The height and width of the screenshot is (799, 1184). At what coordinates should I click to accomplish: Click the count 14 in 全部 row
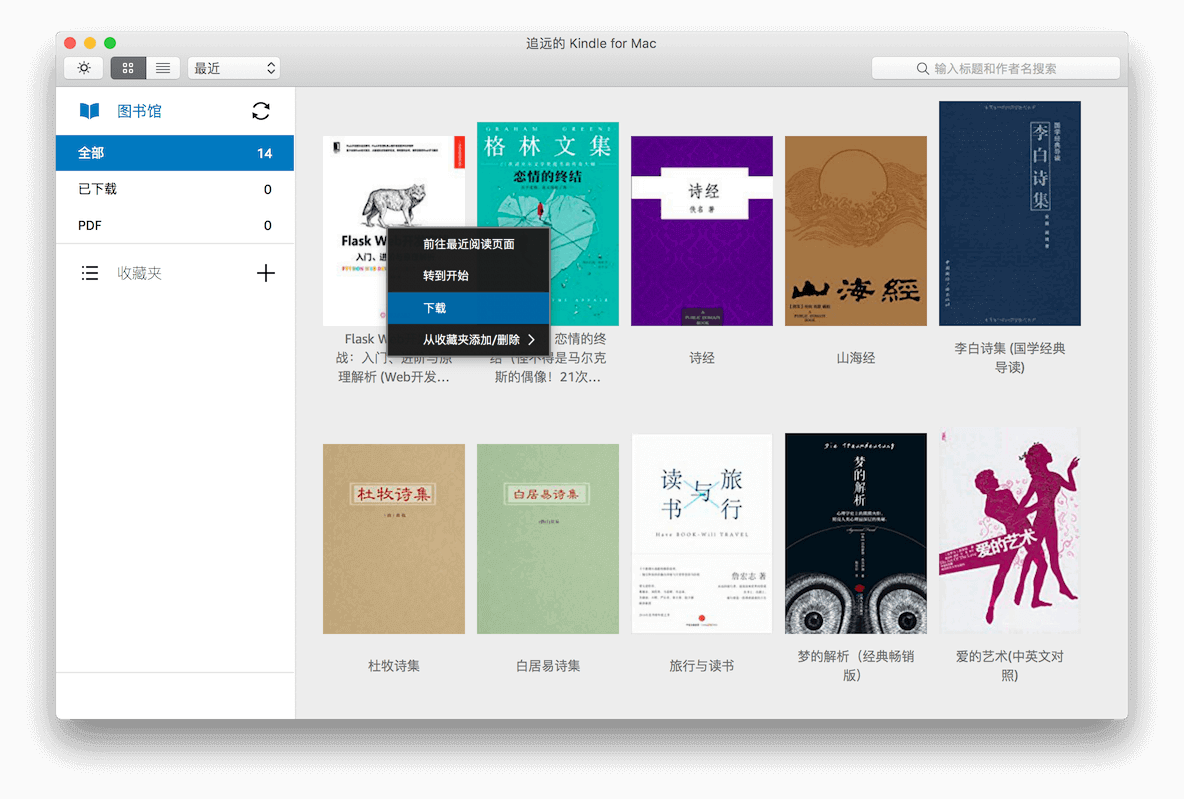264,153
